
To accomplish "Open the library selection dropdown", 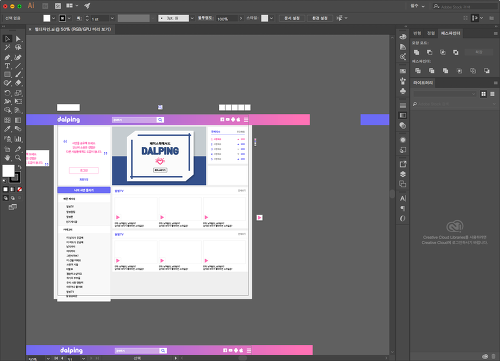I will pyautogui.click(x=445, y=94).
